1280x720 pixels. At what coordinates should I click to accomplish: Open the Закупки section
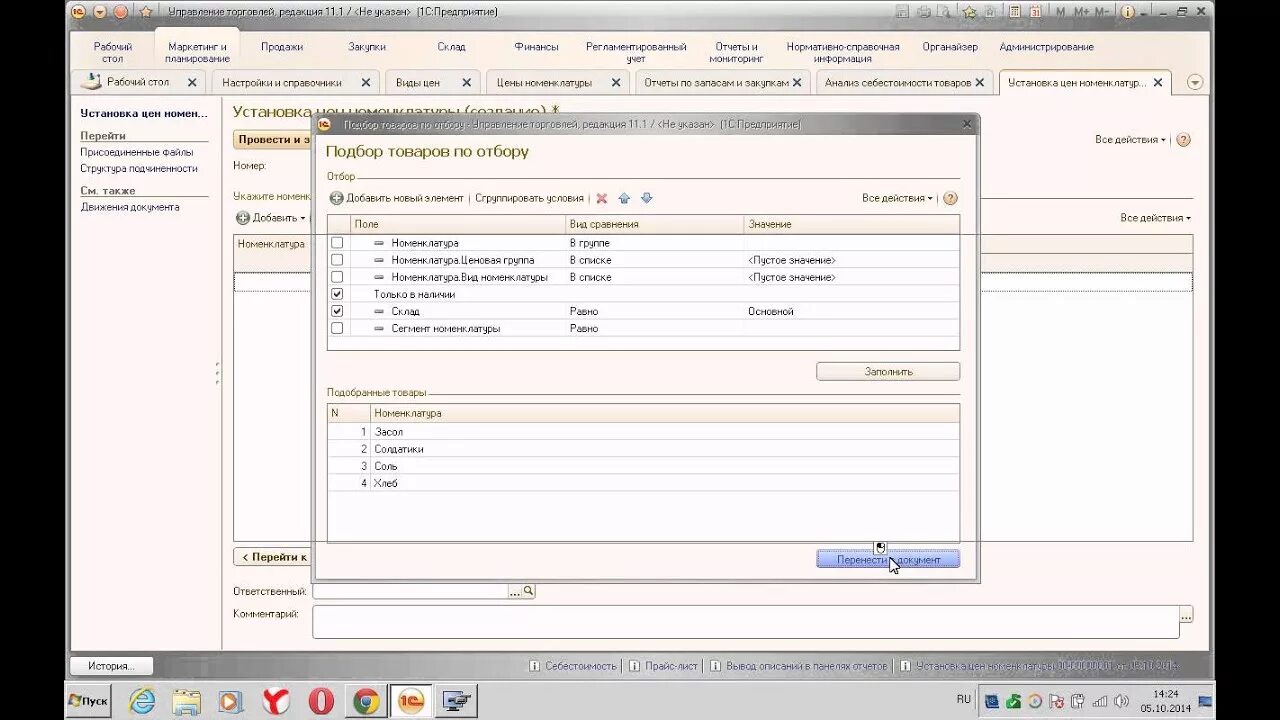367,47
